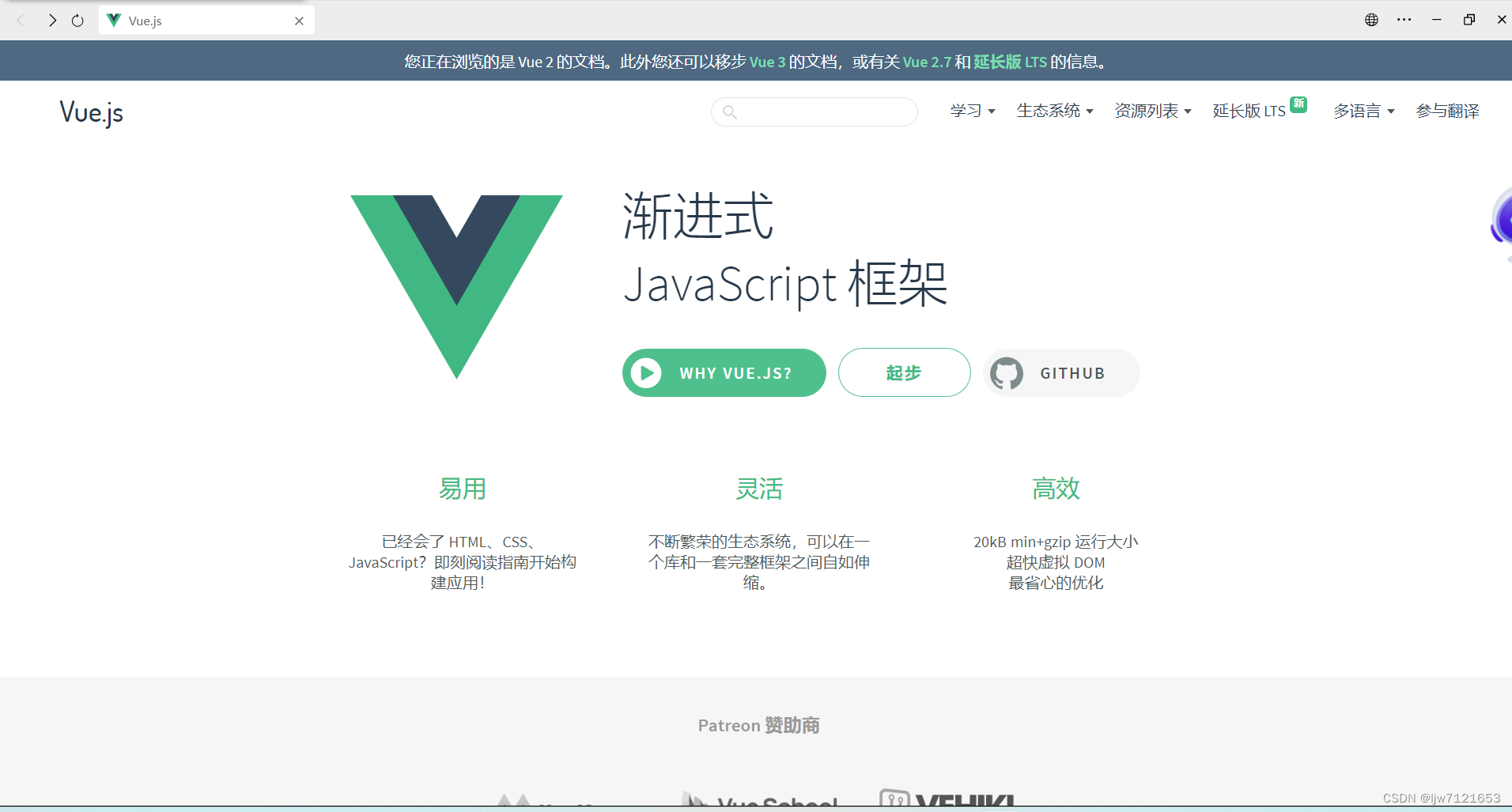This screenshot has height=812, width=1512.
Task: Click the floating purple assistant bubble
Action: coord(1501,217)
